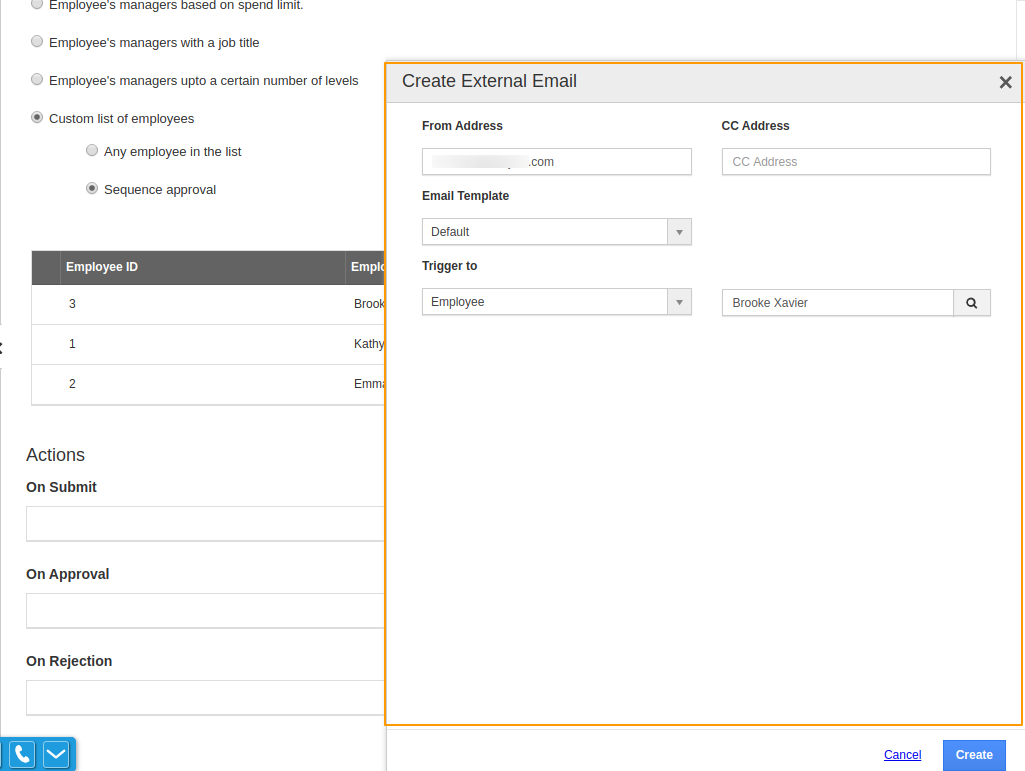Click the search icon beside Brooke Xavier
The height and width of the screenshot is (771, 1025).
tap(971, 303)
